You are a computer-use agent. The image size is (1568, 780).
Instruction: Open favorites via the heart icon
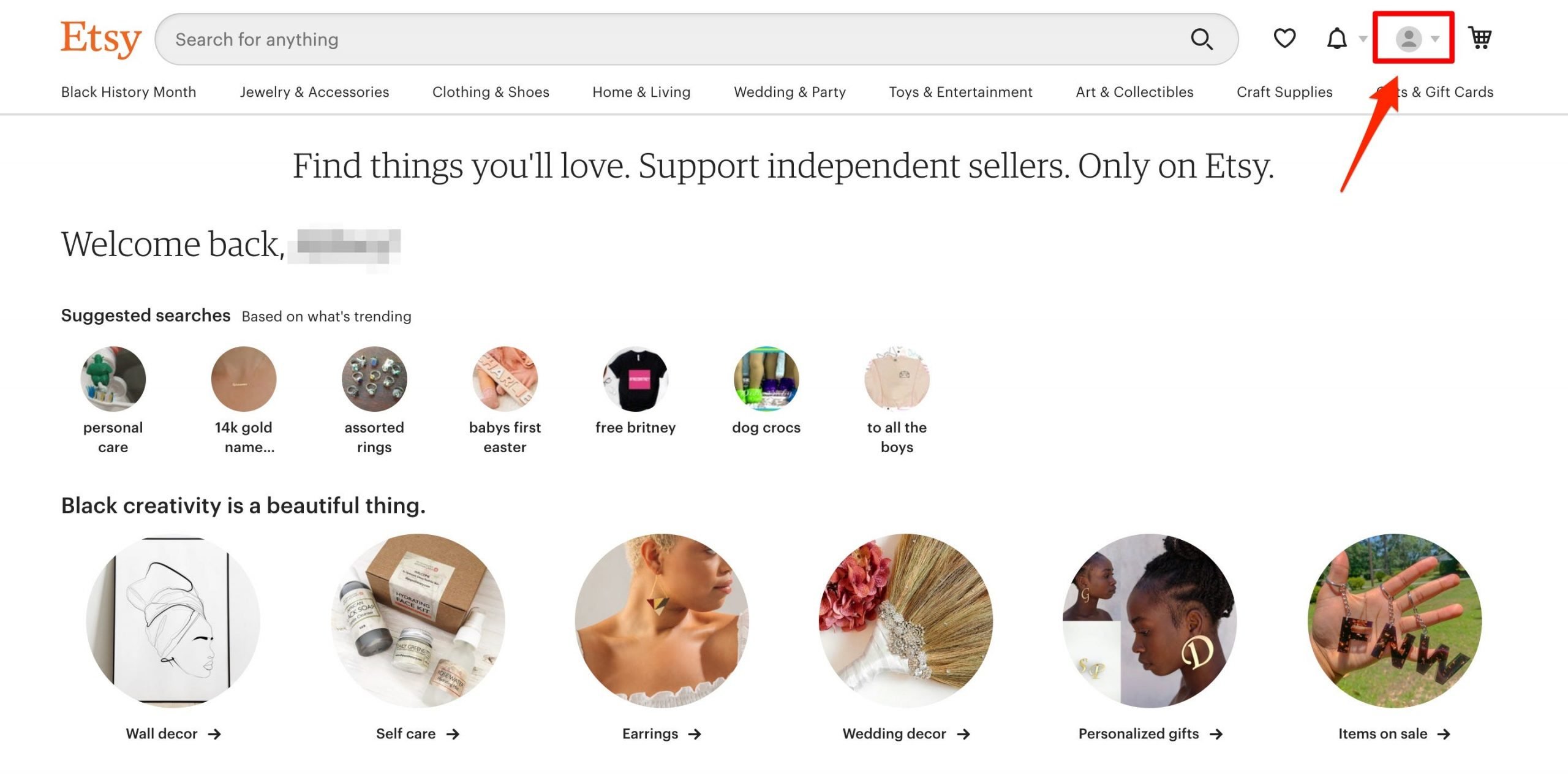point(1284,38)
